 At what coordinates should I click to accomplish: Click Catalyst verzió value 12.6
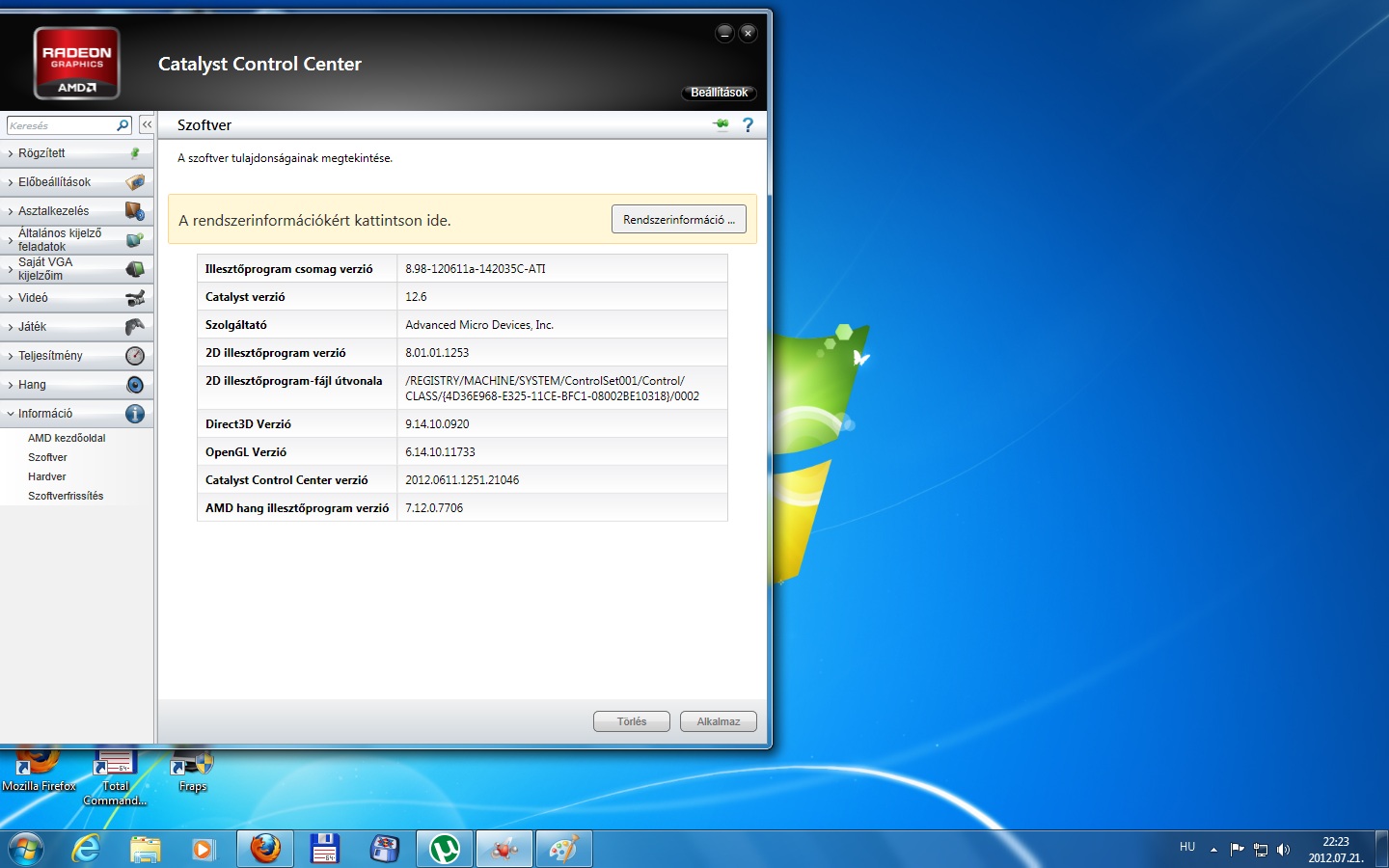(416, 297)
